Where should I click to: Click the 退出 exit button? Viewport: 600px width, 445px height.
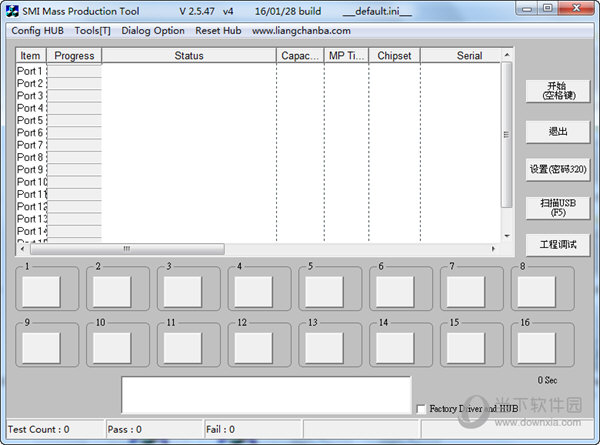point(558,132)
